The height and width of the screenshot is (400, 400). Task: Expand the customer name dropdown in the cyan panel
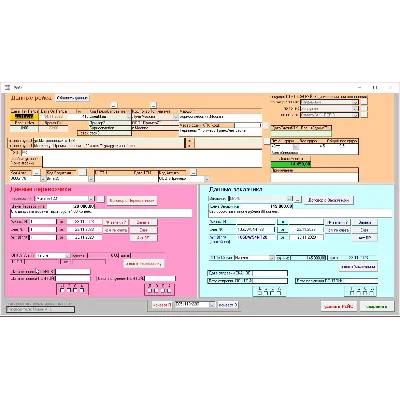point(290,199)
